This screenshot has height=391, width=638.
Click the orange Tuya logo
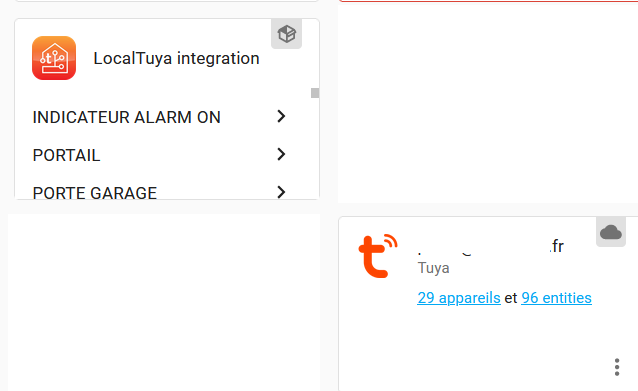click(378, 256)
